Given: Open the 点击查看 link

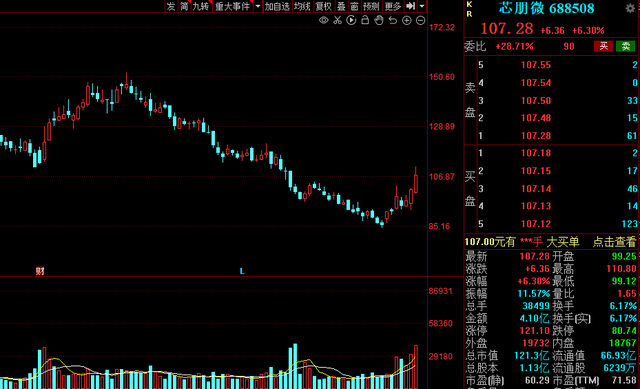Looking at the screenshot, I should coord(614,242).
